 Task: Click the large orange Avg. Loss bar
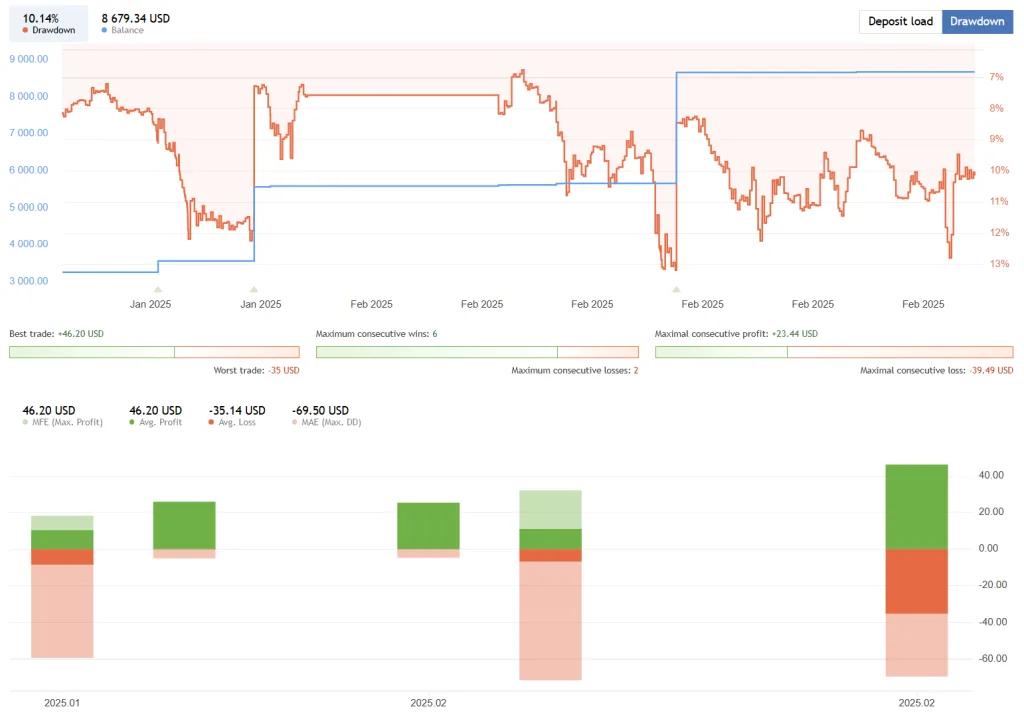tap(916, 581)
